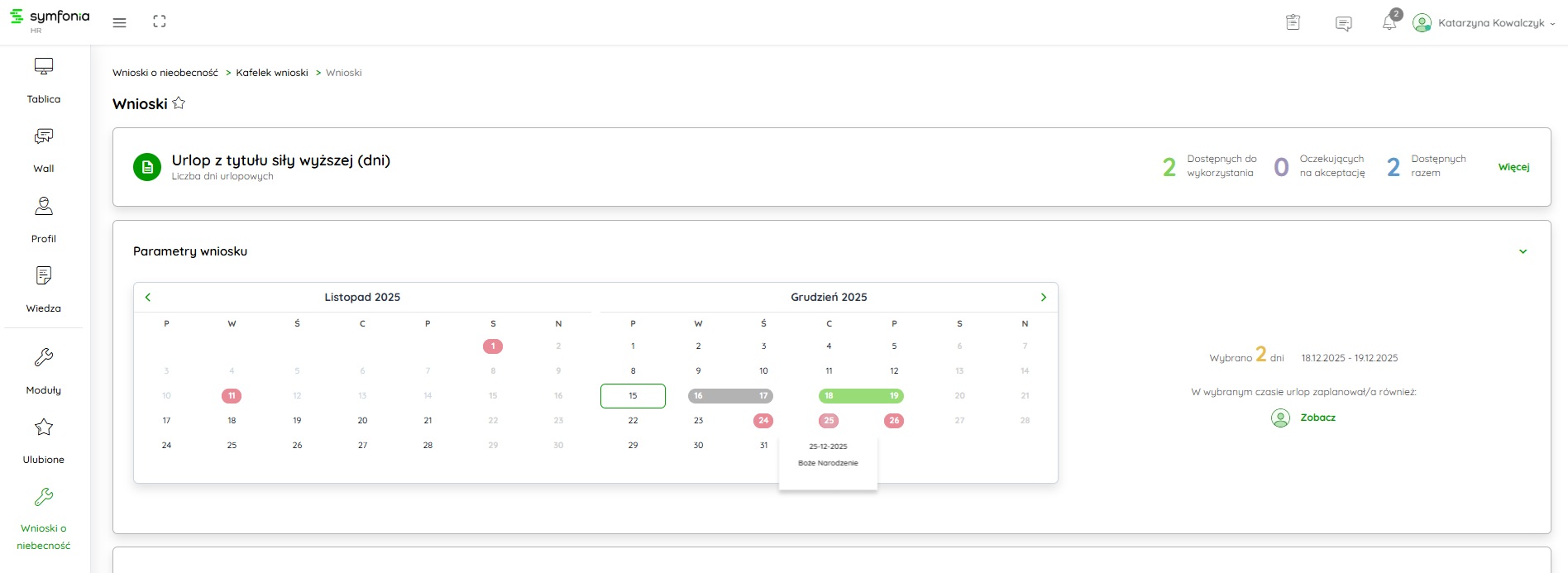Open Wall in the sidebar

[44, 150]
